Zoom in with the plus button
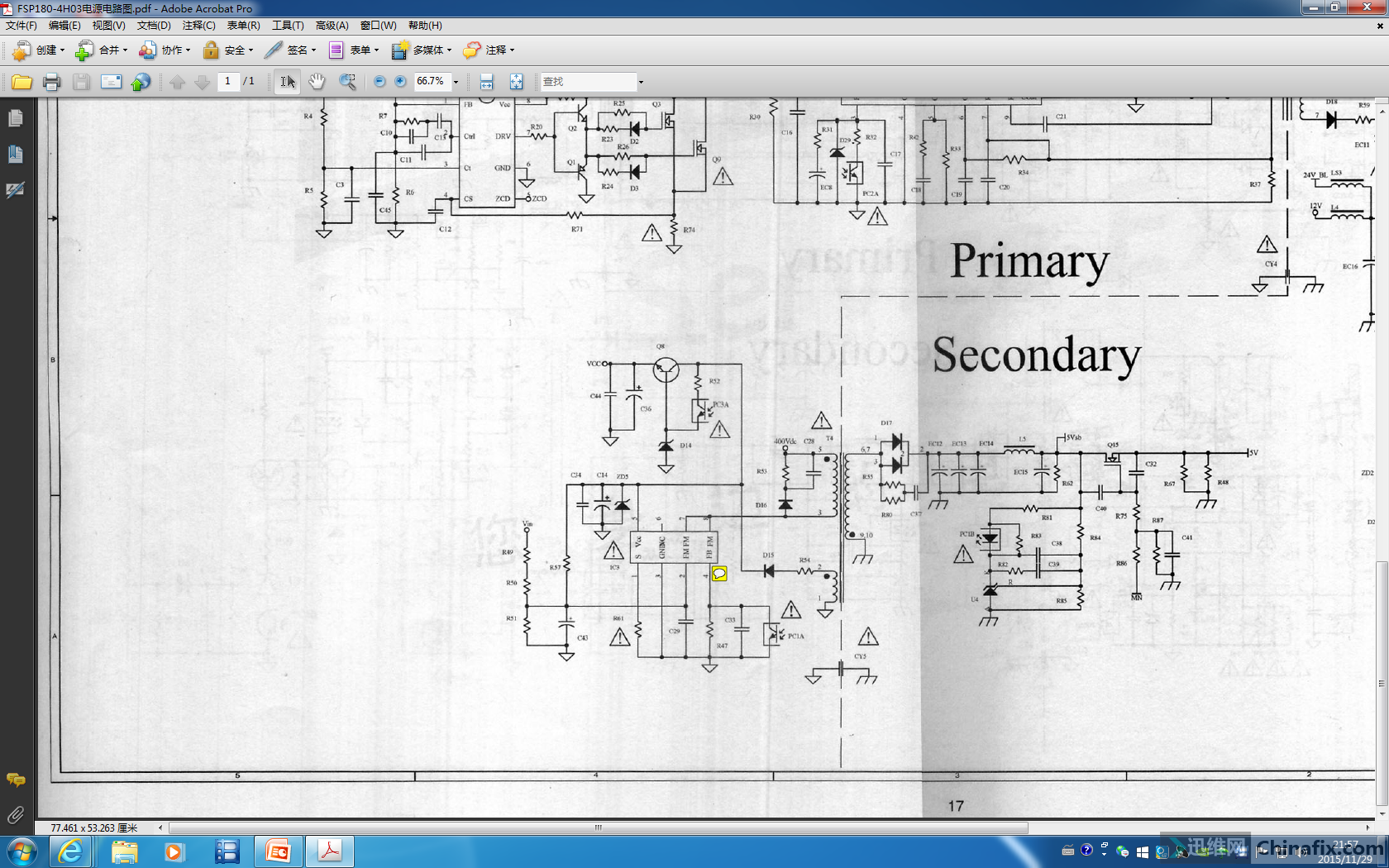 pos(400,82)
